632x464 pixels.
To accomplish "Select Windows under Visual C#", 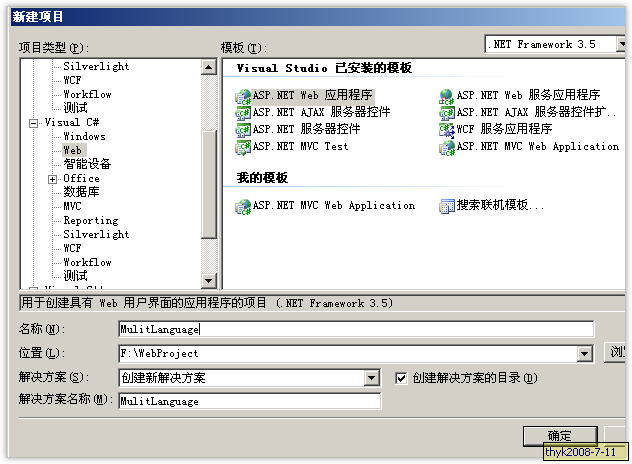I will (x=84, y=136).
